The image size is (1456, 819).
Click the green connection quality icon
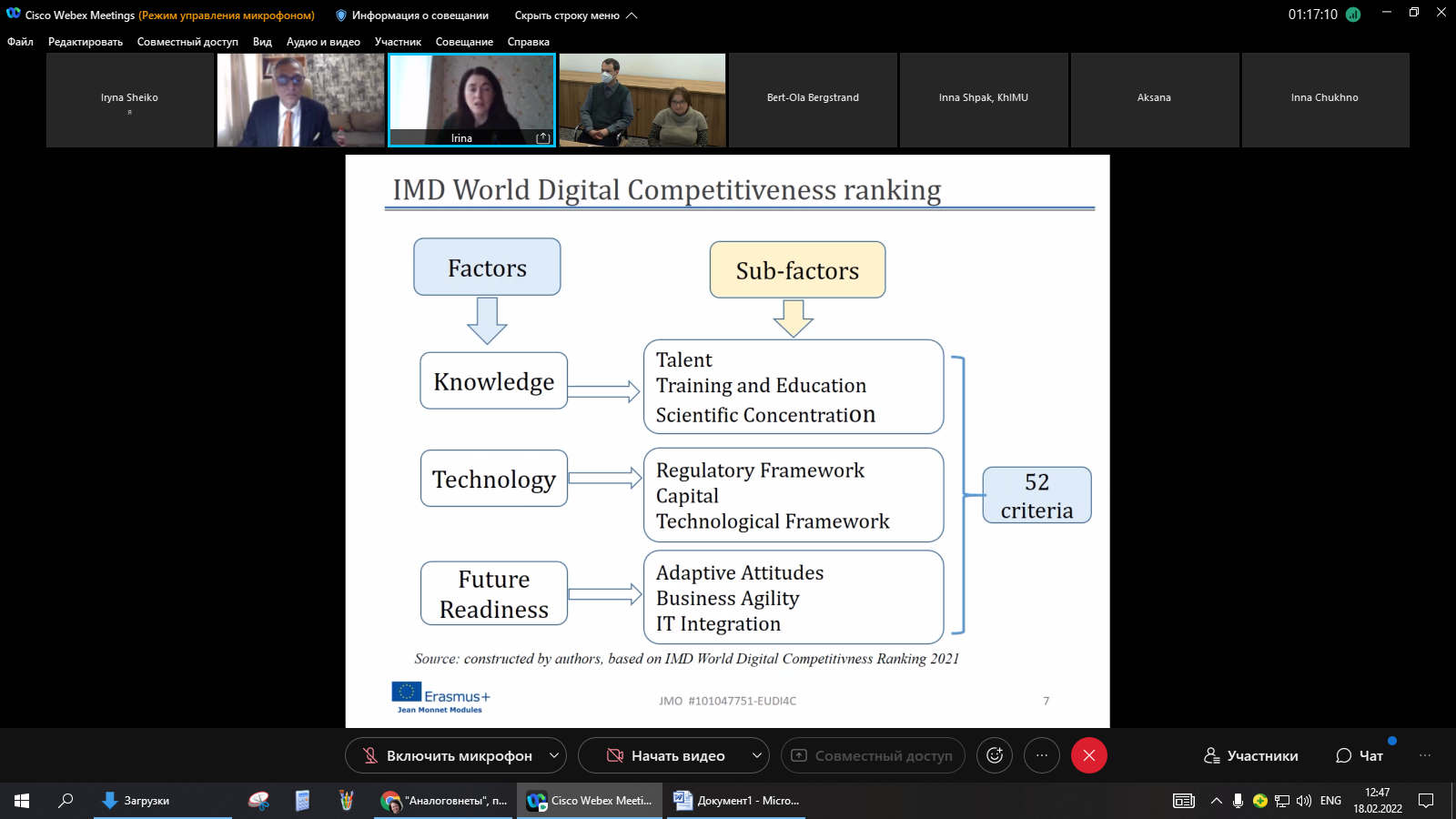point(1353,15)
